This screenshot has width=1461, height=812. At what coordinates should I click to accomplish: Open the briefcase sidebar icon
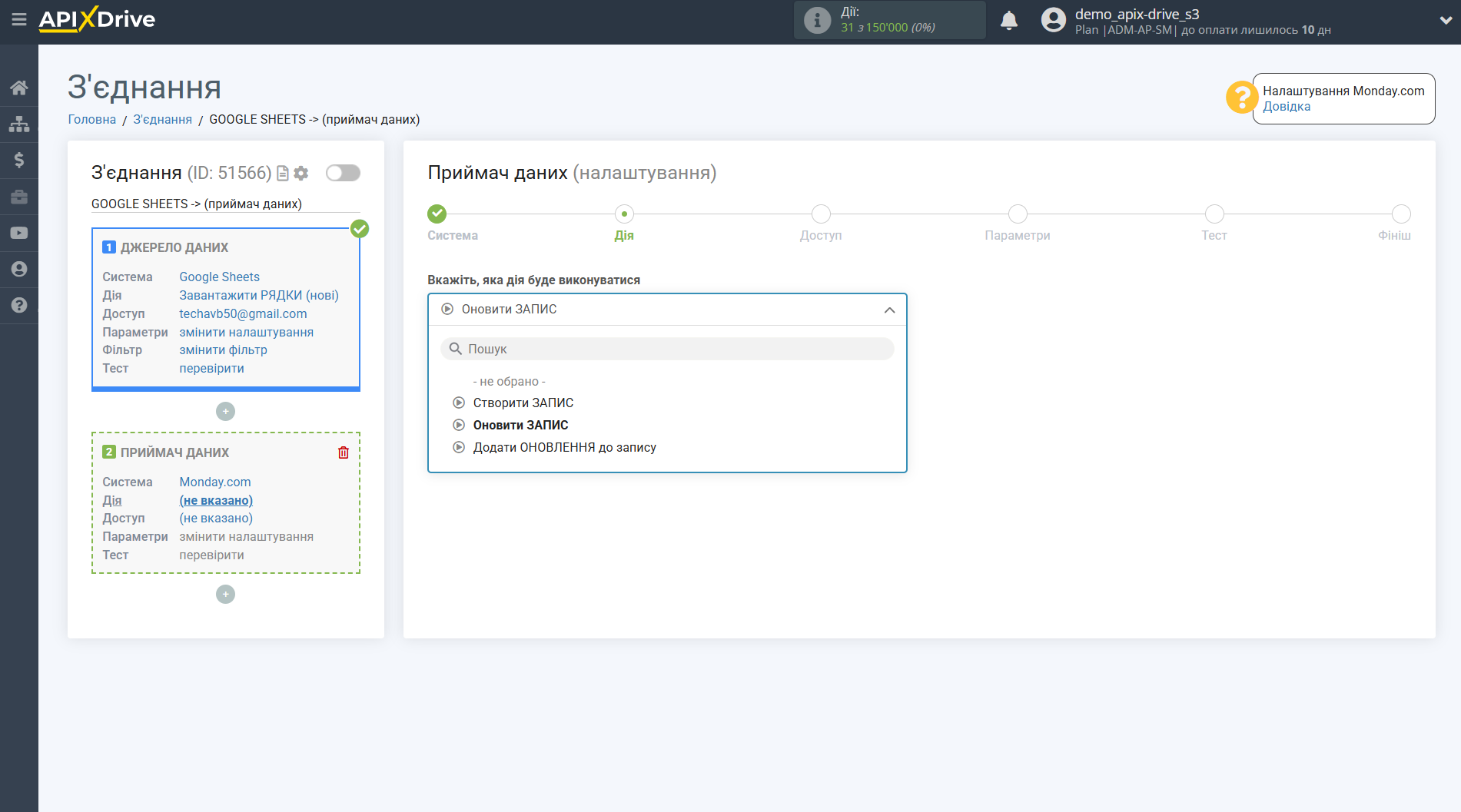click(x=19, y=197)
